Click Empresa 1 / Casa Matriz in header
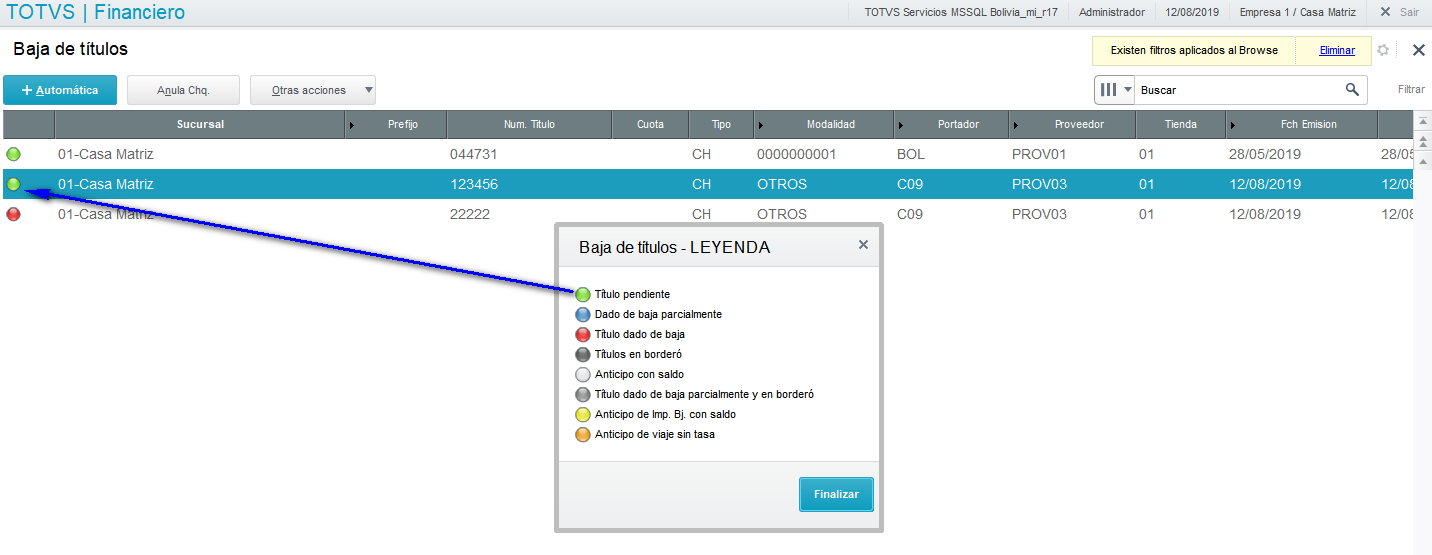 coord(1297,12)
